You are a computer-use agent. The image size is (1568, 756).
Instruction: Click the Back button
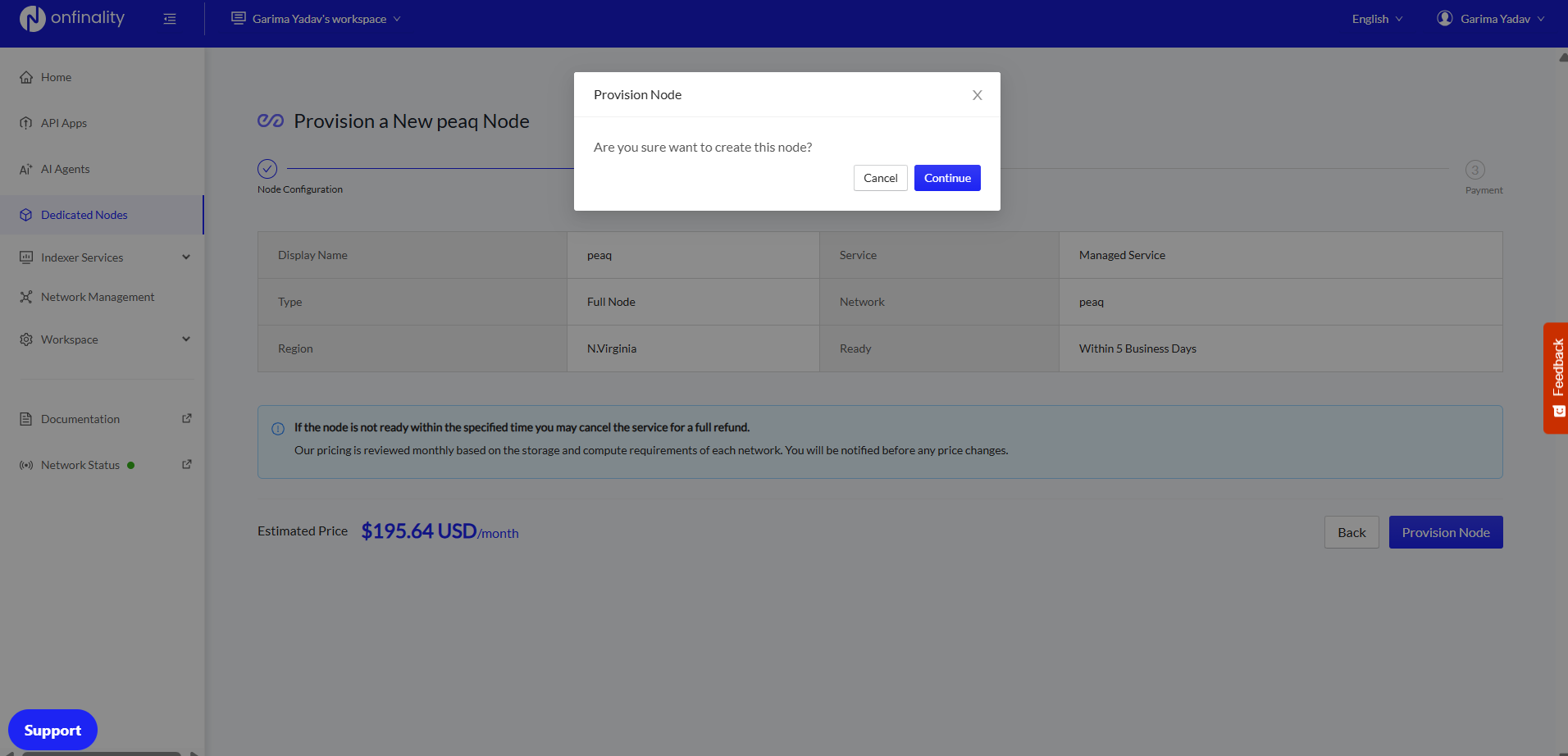click(x=1351, y=532)
